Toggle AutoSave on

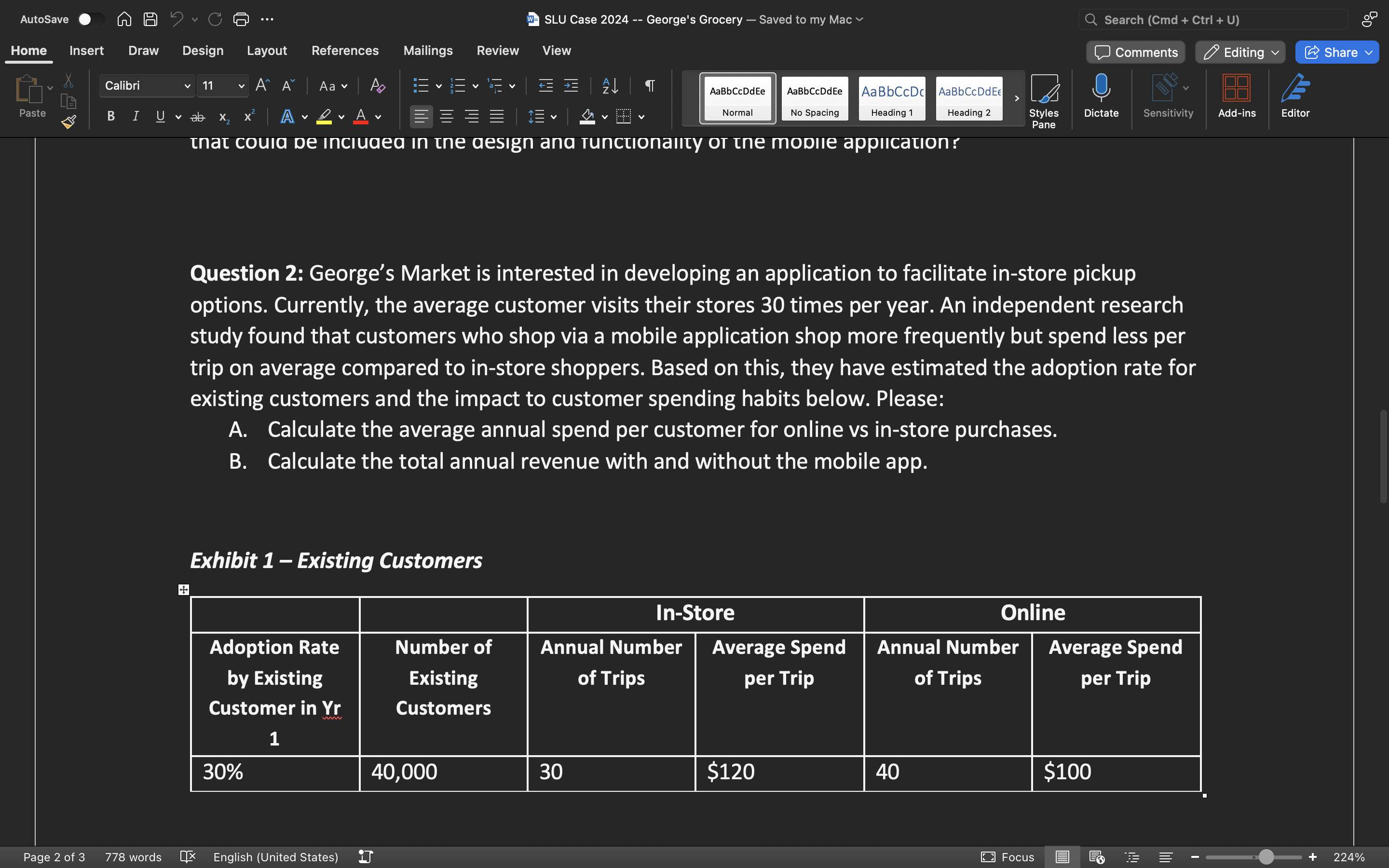click(90, 19)
